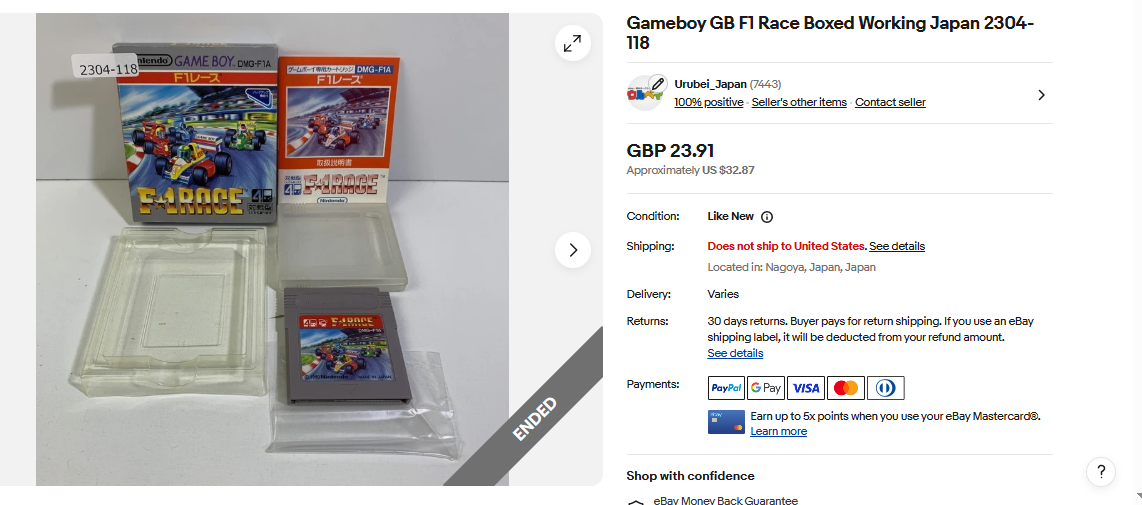Open shipping See details link
Image resolution: width=1142 pixels, height=505 pixels.
(897, 246)
